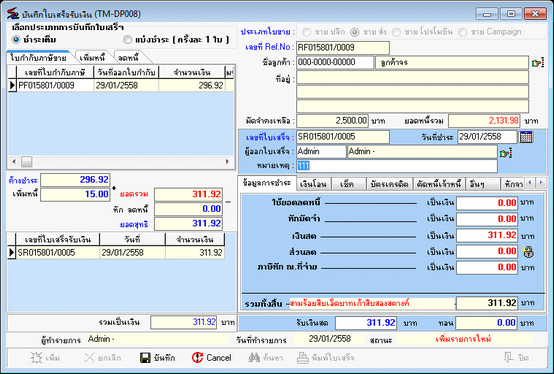Open the เงินโอน payment tab
The height and width of the screenshot is (374, 554).
pos(313,184)
